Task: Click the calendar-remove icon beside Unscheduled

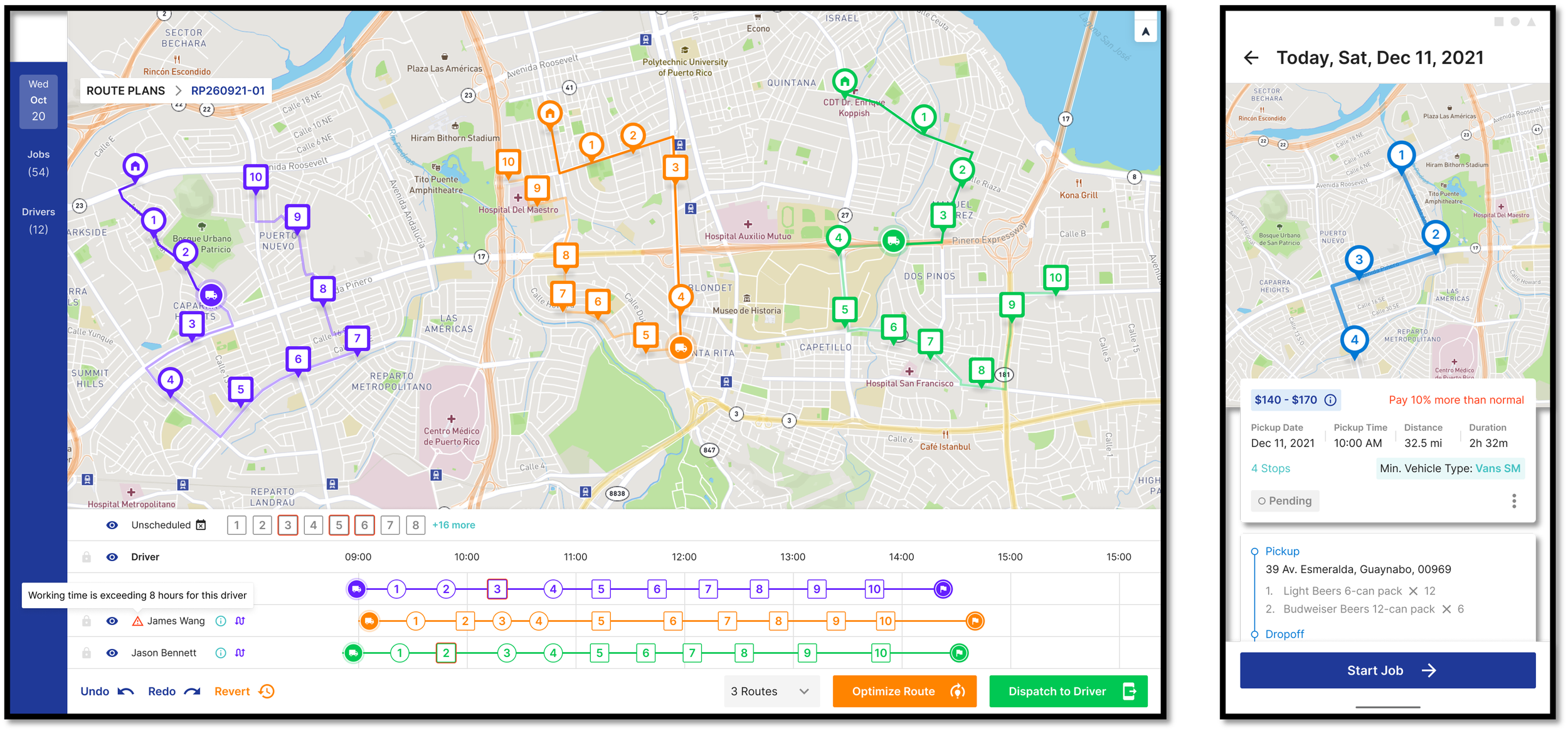Action: [x=201, y=525]
